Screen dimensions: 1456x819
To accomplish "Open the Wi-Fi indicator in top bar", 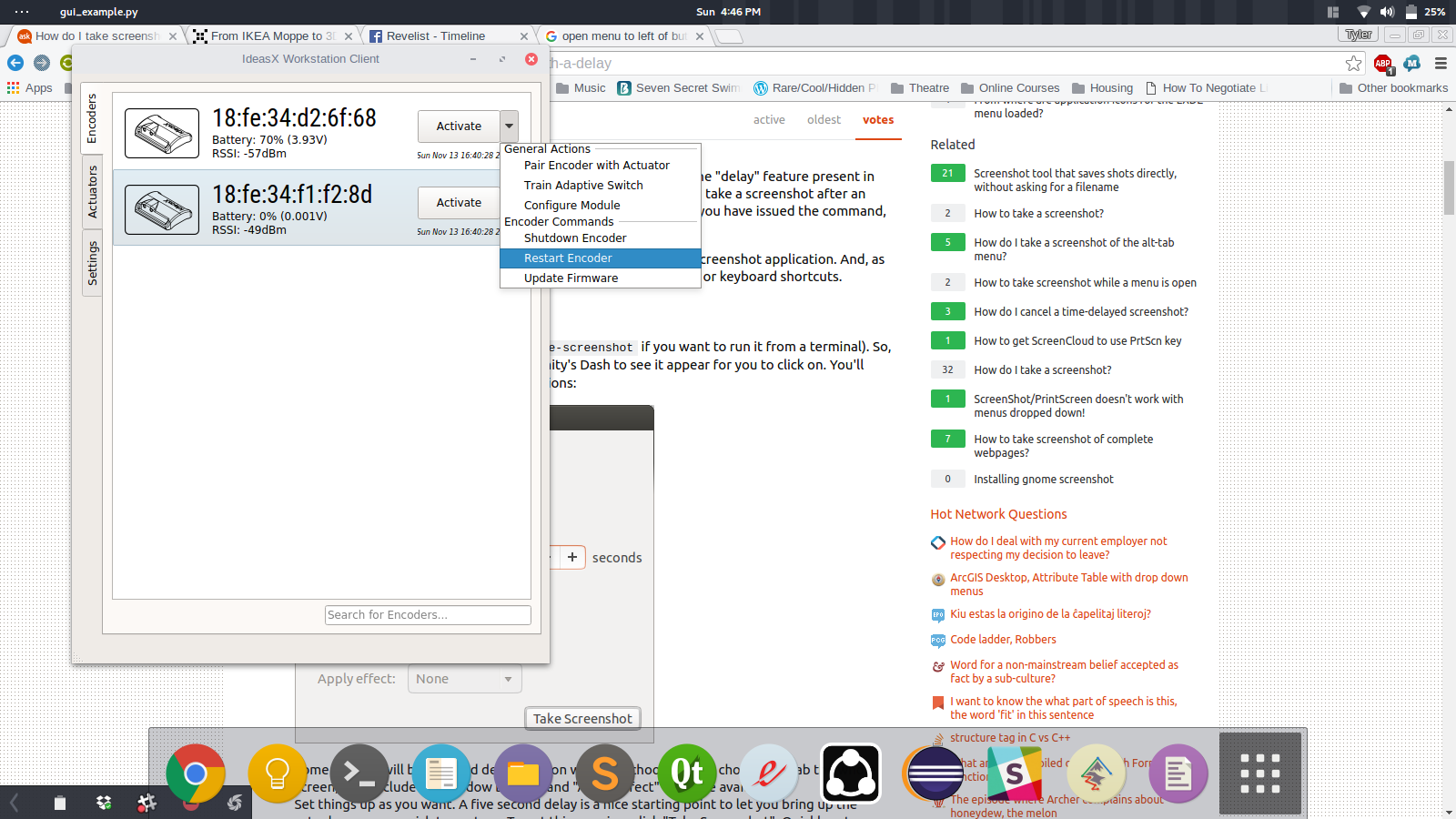I will click(1363, 12).
